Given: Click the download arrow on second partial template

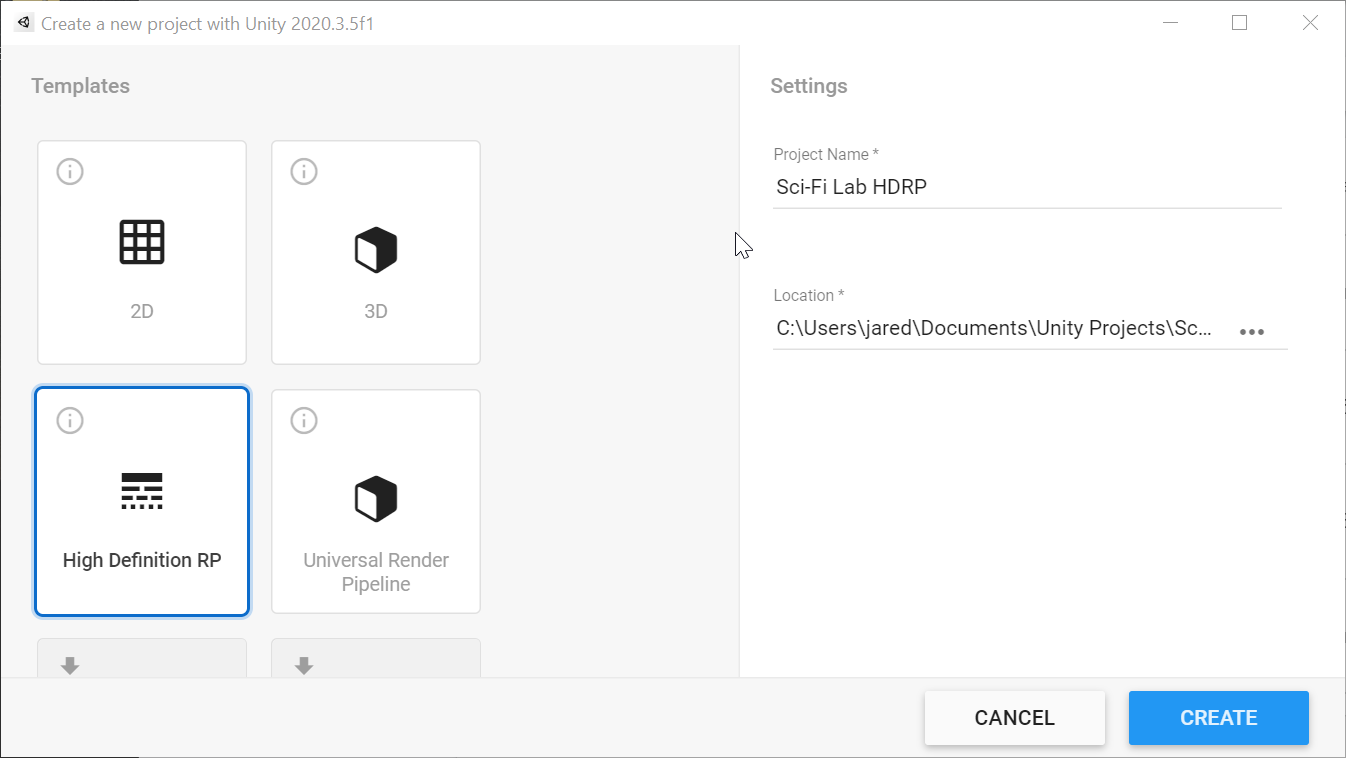Looking at the screenshot, I should click(304, 666).
